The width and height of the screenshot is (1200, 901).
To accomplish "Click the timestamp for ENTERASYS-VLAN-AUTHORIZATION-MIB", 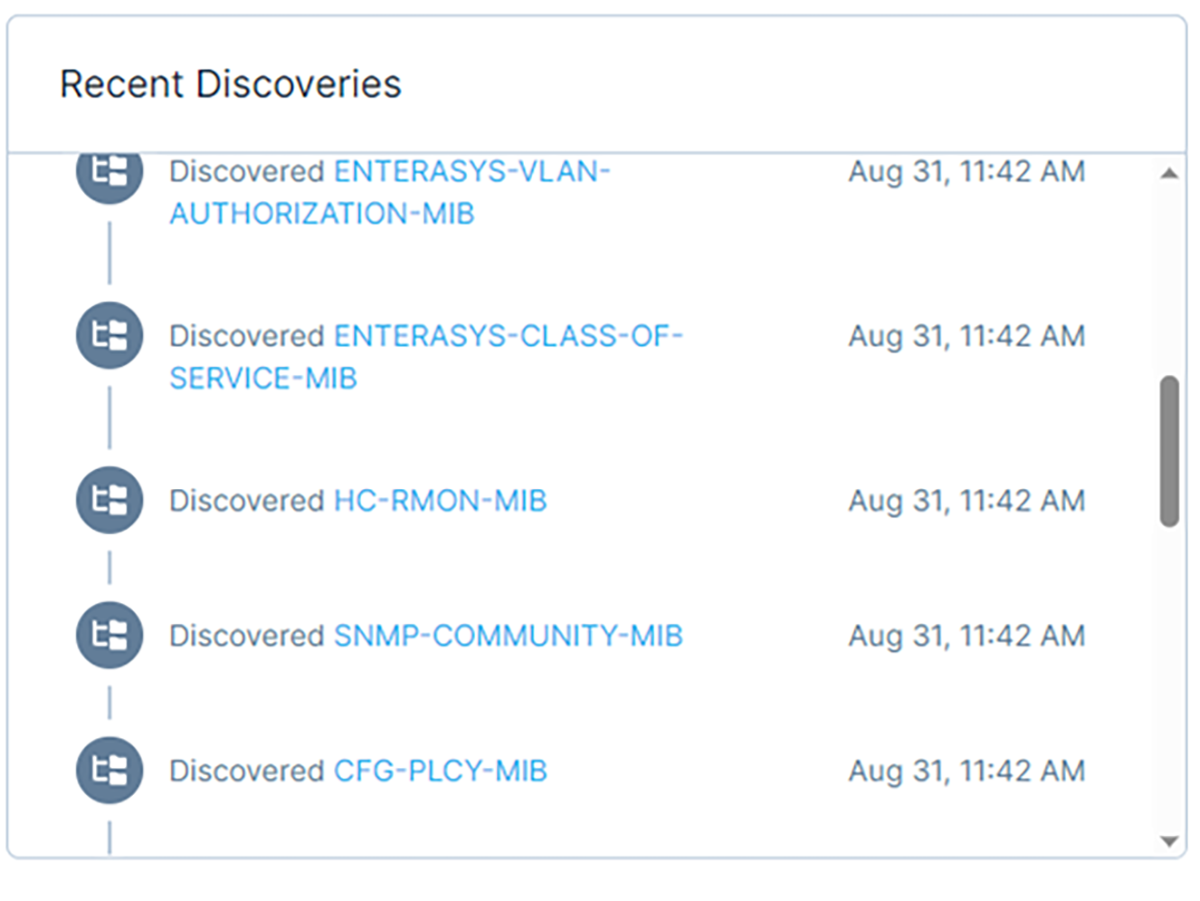I will pos(966,172).
